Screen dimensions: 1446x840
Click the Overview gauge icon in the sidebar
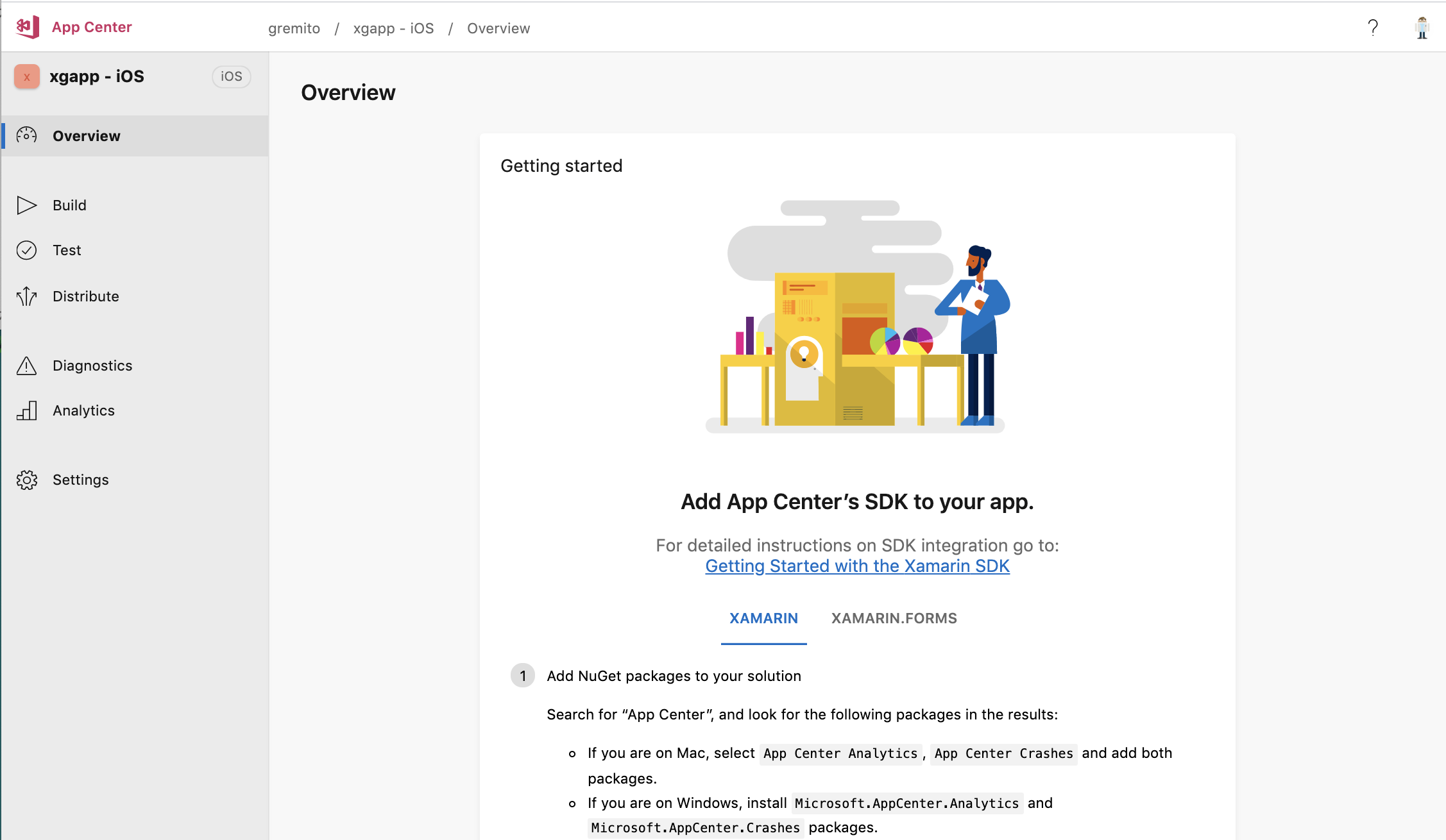pos(26,135)
